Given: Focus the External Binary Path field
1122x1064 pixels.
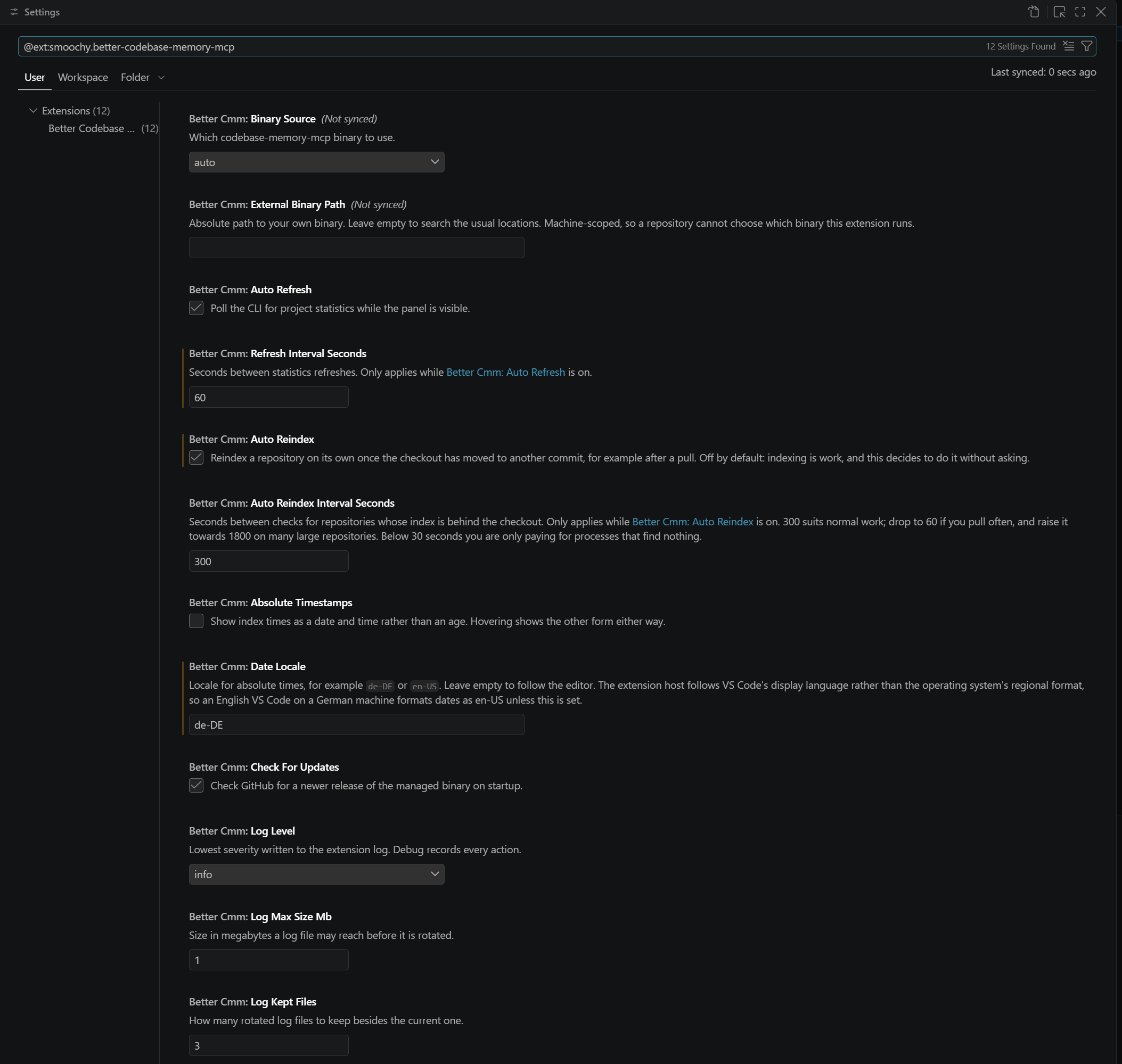Looking at the screenshot, I should click(356, 248).
